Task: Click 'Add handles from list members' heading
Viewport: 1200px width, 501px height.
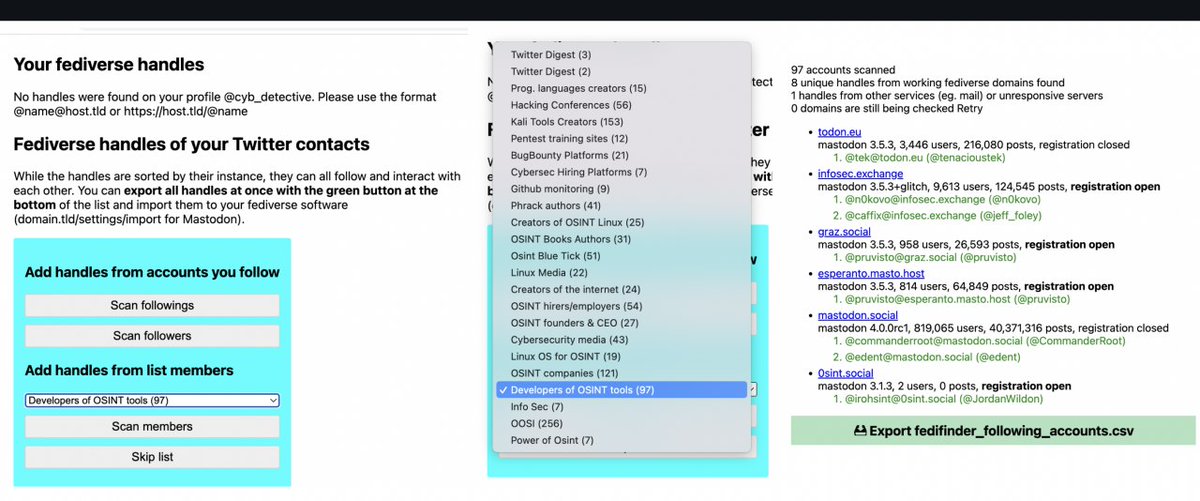Action: coord(129,371)
